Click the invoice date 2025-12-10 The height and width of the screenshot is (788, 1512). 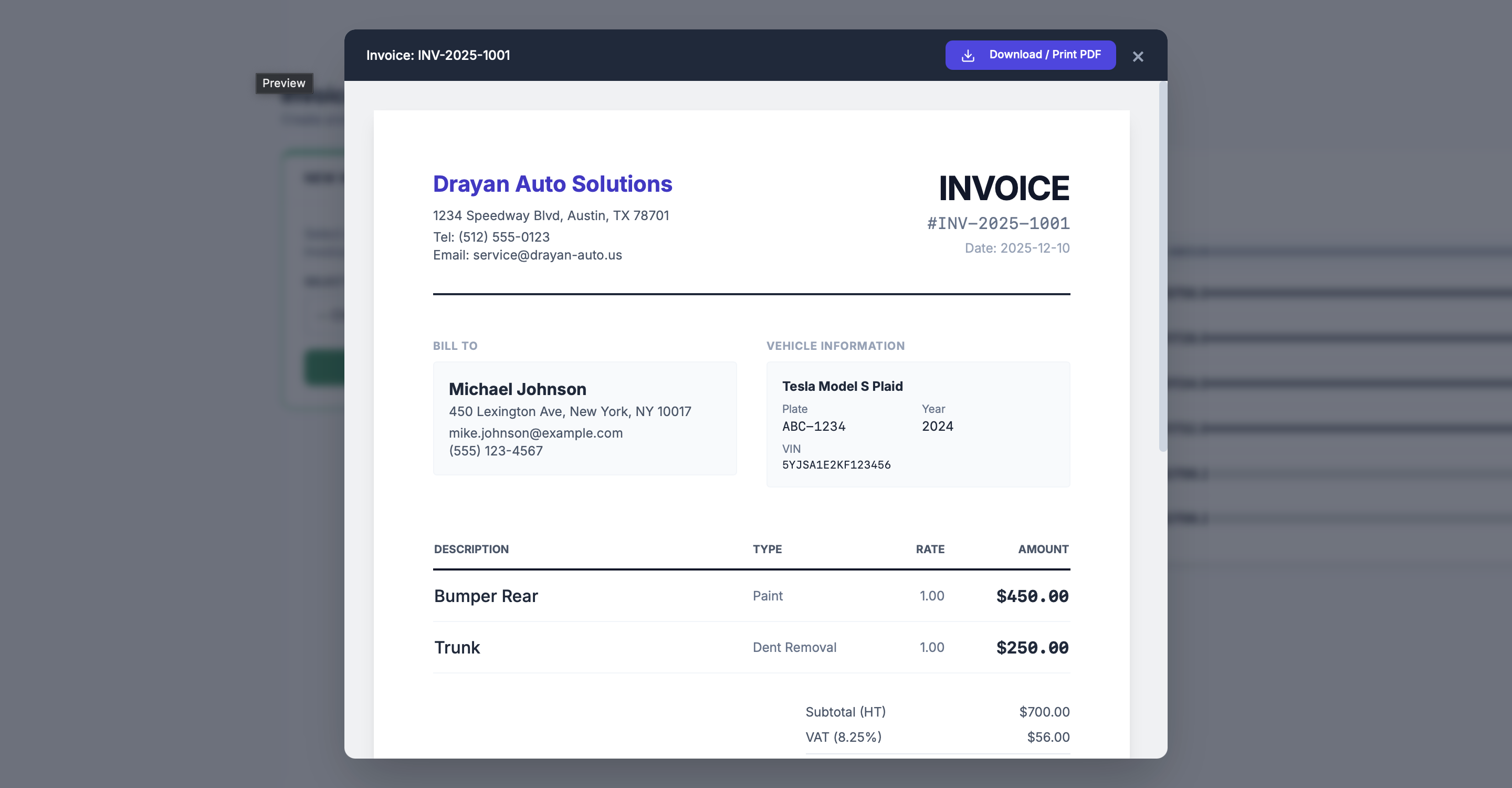pos(1017,248)
